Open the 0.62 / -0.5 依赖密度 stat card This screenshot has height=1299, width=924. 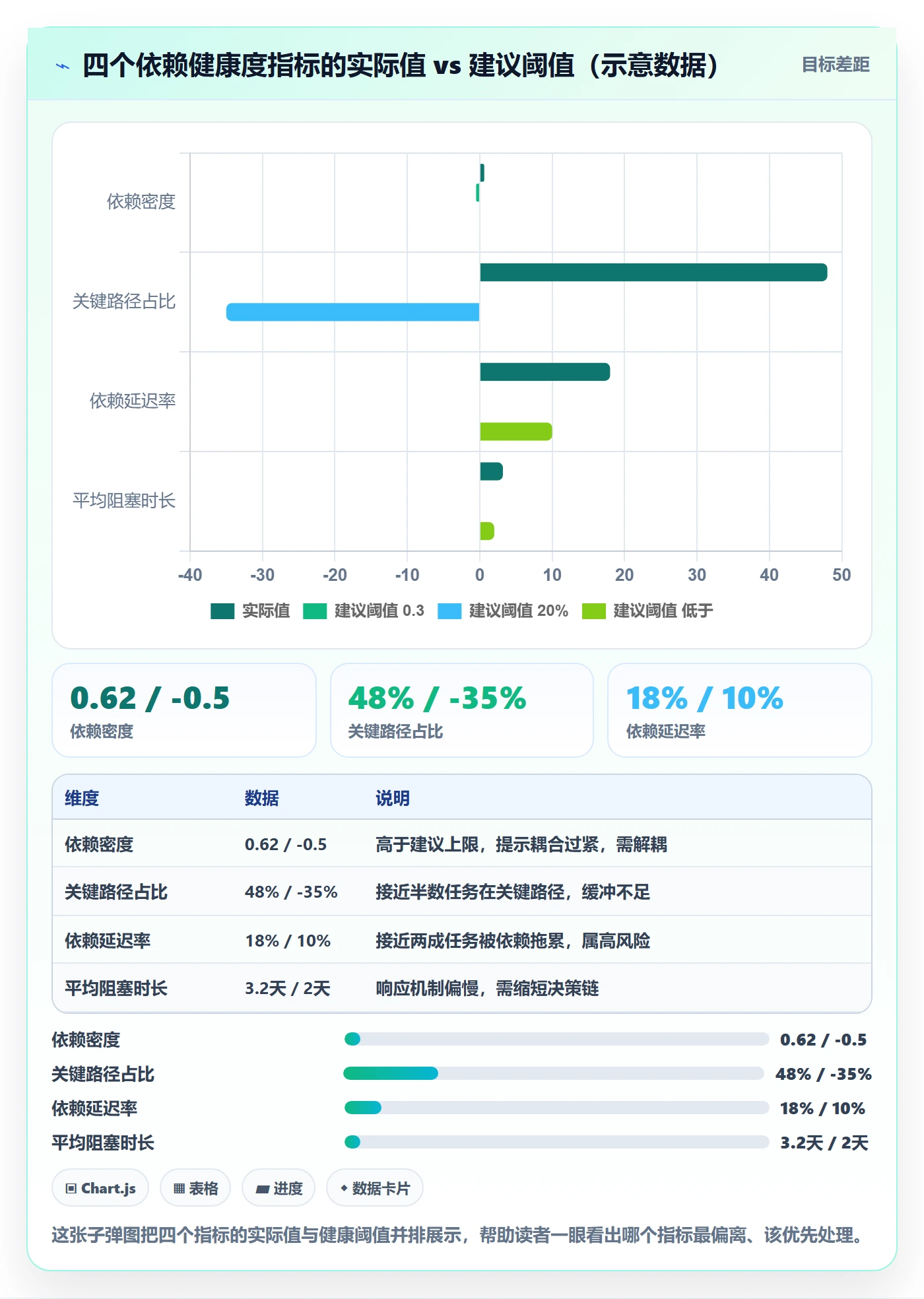tap(184, 710)
